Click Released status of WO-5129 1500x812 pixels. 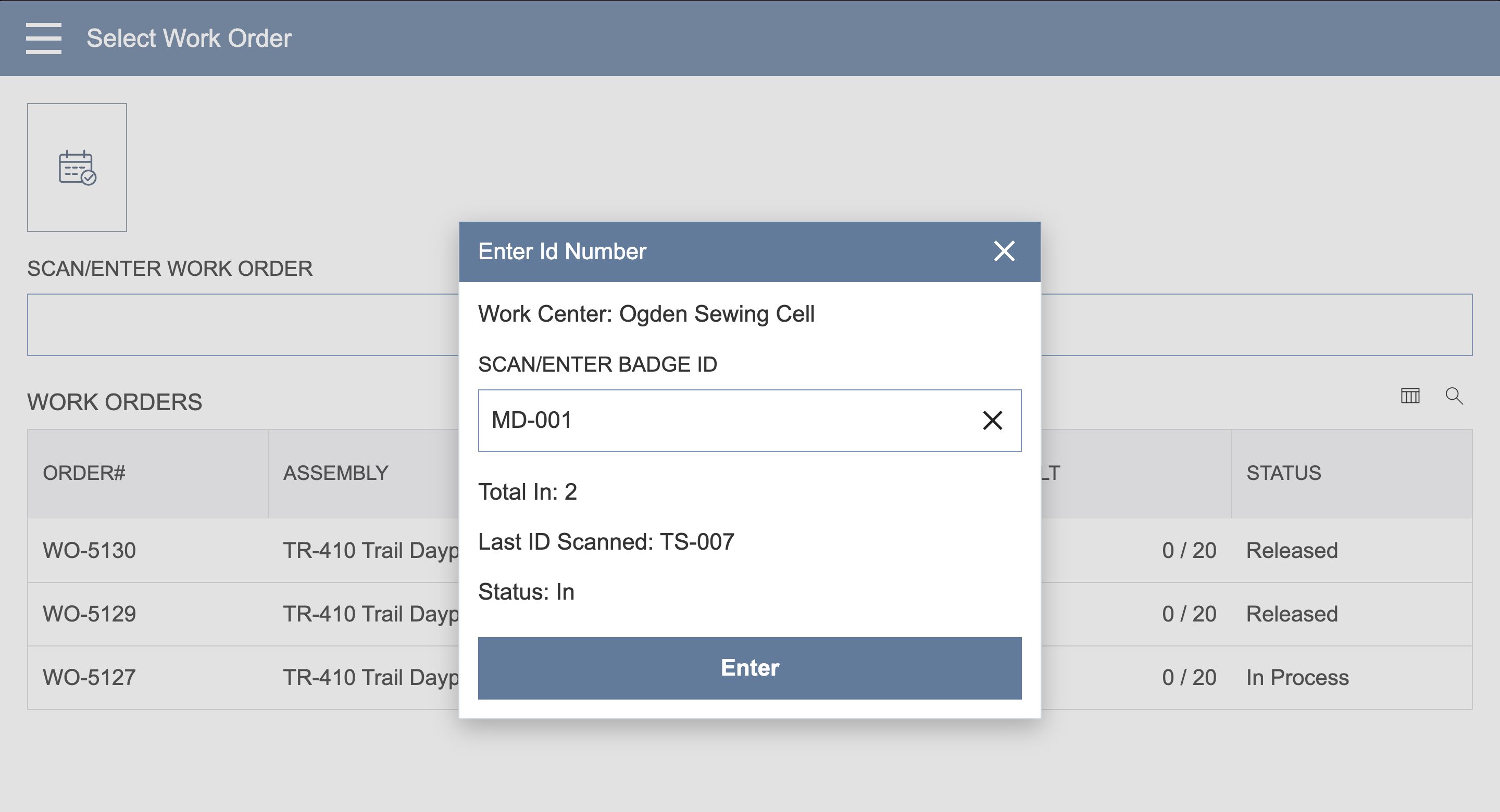tap(1292, 614)
